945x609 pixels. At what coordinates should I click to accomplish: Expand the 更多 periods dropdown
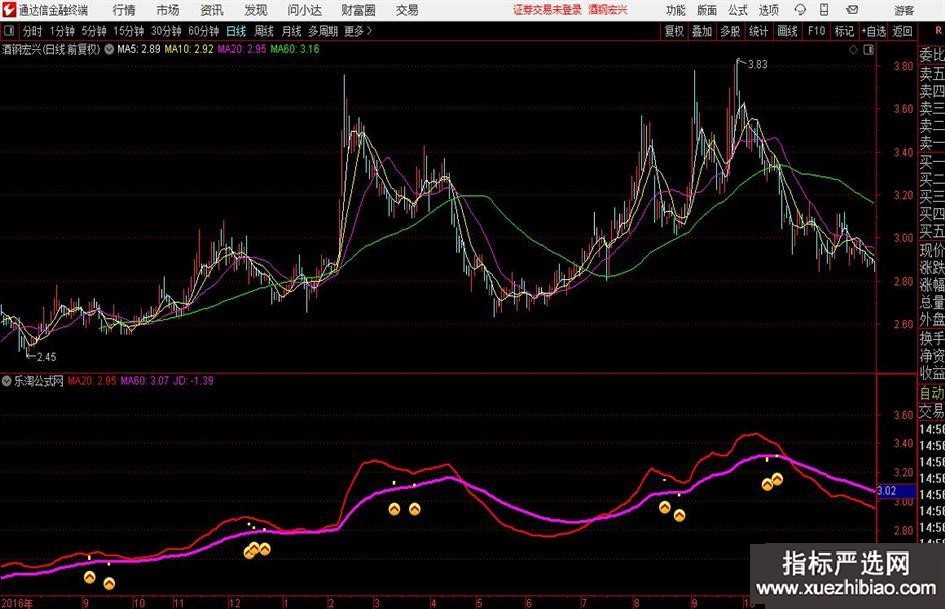(358, 31)
